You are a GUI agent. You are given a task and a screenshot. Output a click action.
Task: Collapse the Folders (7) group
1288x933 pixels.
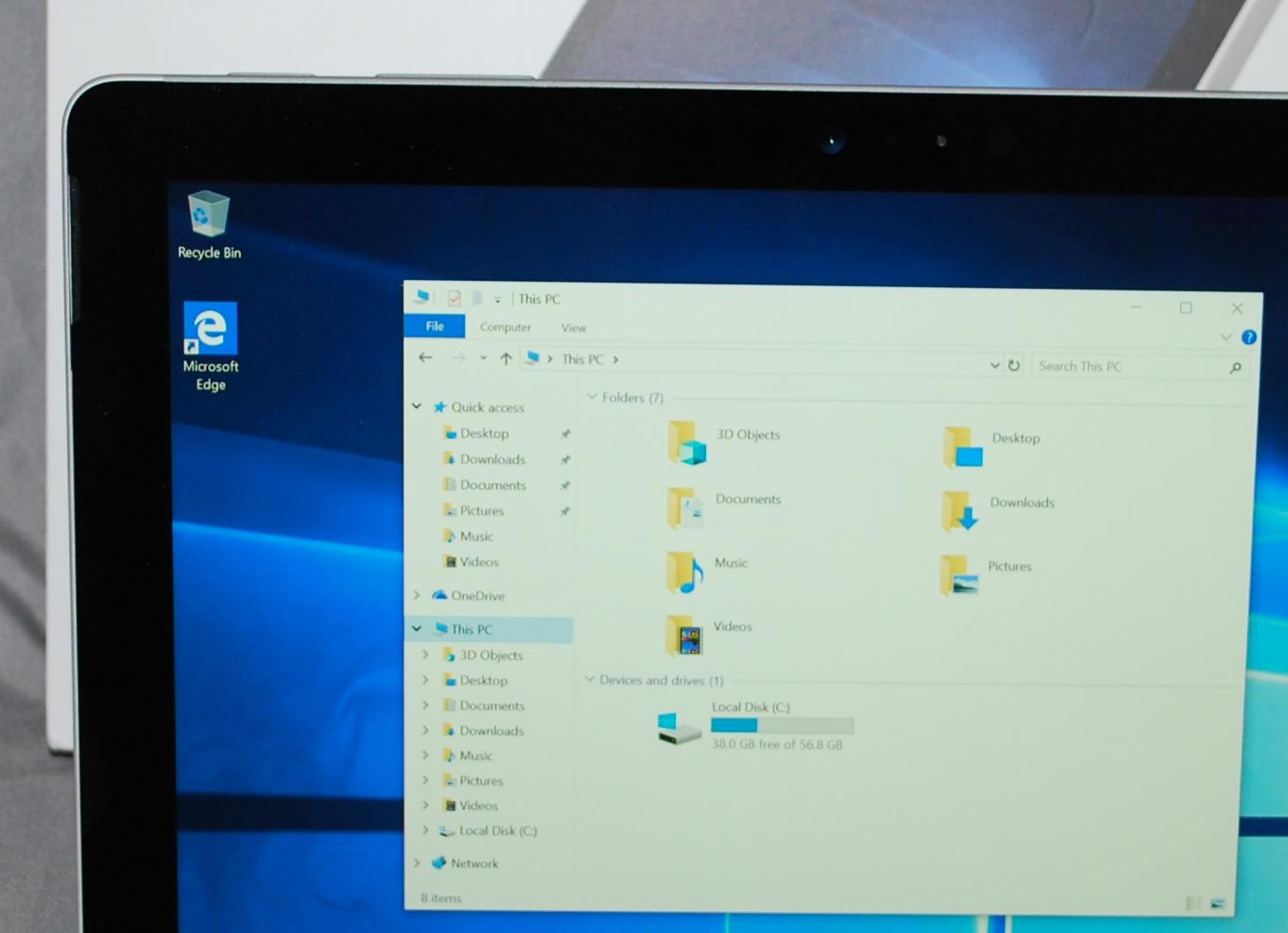[x=592, y=397]
